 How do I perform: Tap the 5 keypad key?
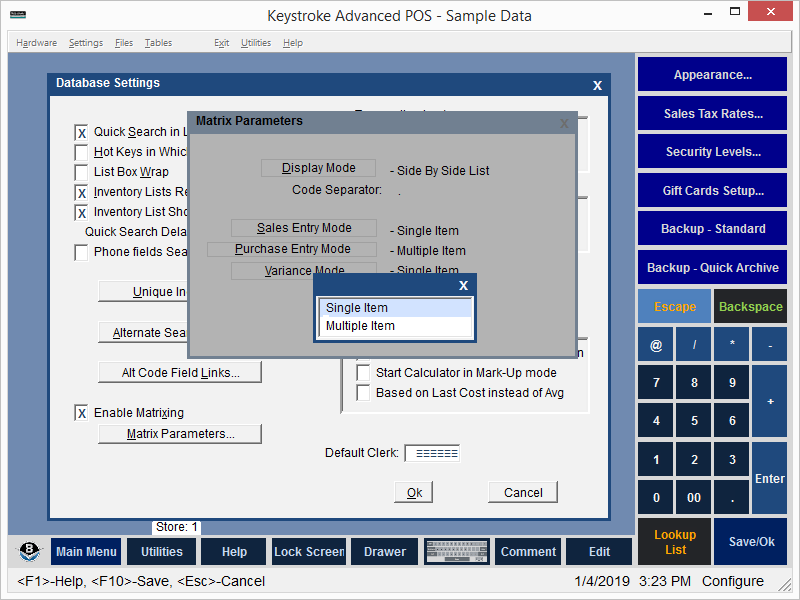pos(694,420)
